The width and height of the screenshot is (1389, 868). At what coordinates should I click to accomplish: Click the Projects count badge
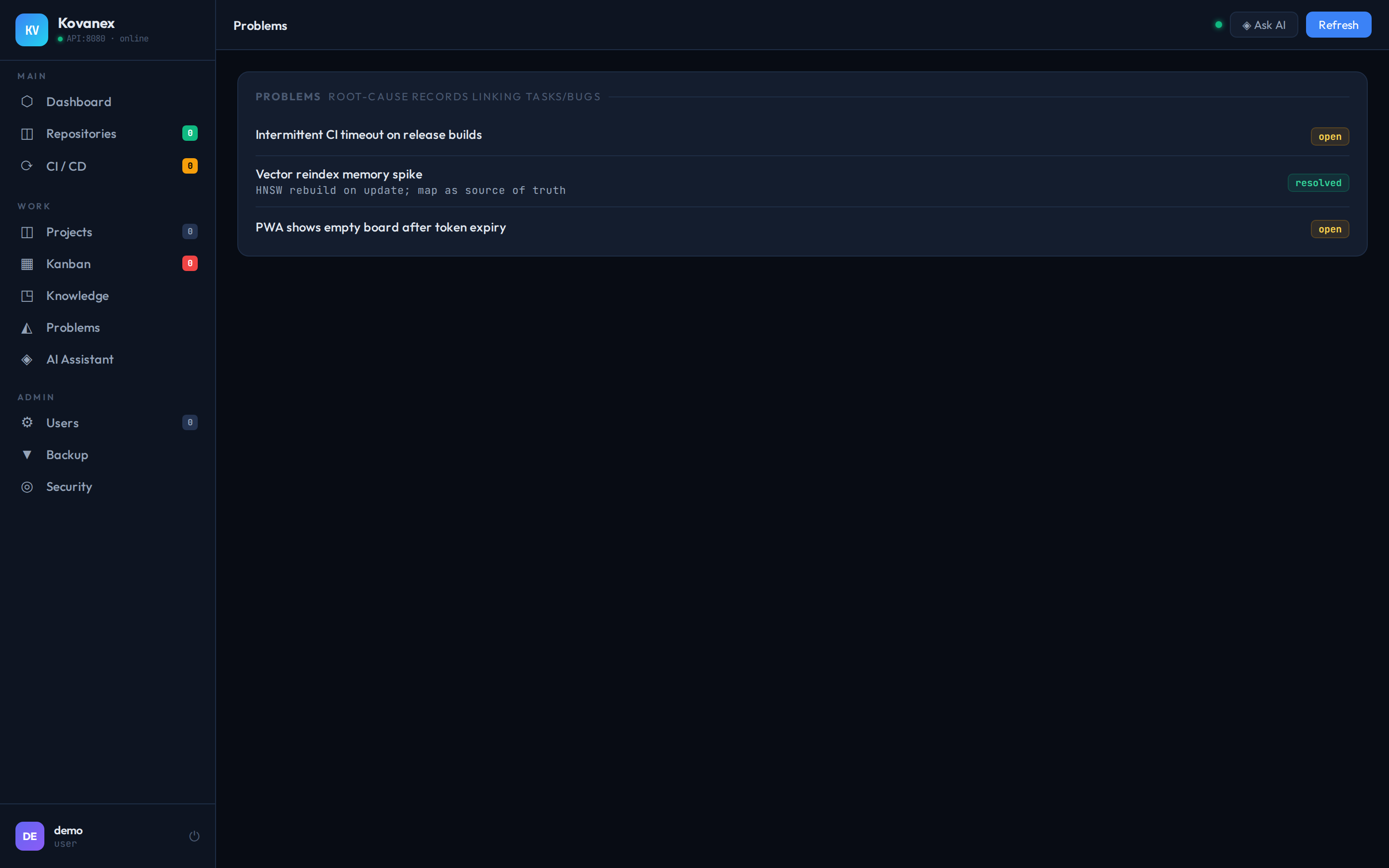click(x=190, y=231)
